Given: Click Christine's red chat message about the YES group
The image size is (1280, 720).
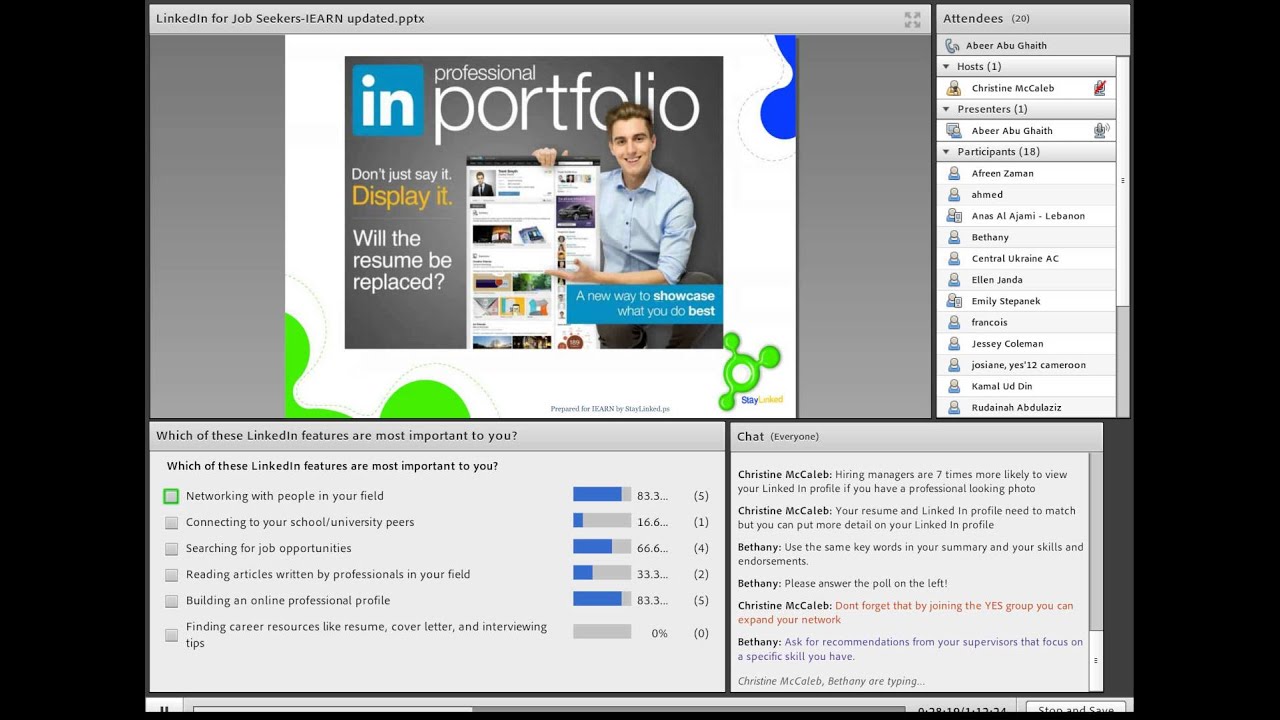Looking at the screenshot, I should (905, 613).
